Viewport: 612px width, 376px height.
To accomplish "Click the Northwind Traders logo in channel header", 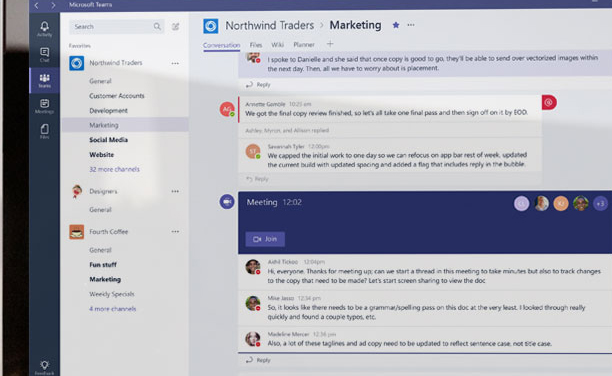I will click(x=211, y=26).
